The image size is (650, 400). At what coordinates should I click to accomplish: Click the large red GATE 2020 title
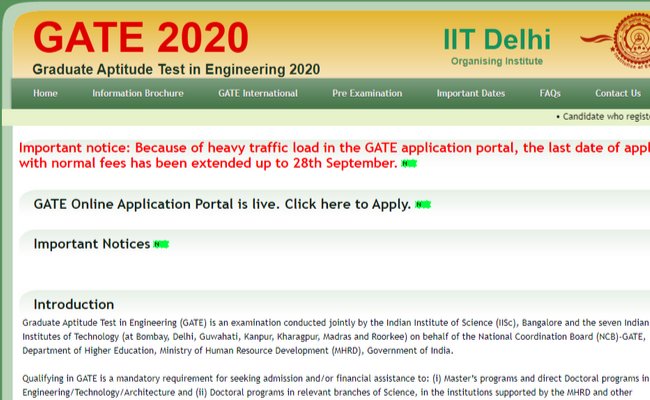click(x=140, y=37)
